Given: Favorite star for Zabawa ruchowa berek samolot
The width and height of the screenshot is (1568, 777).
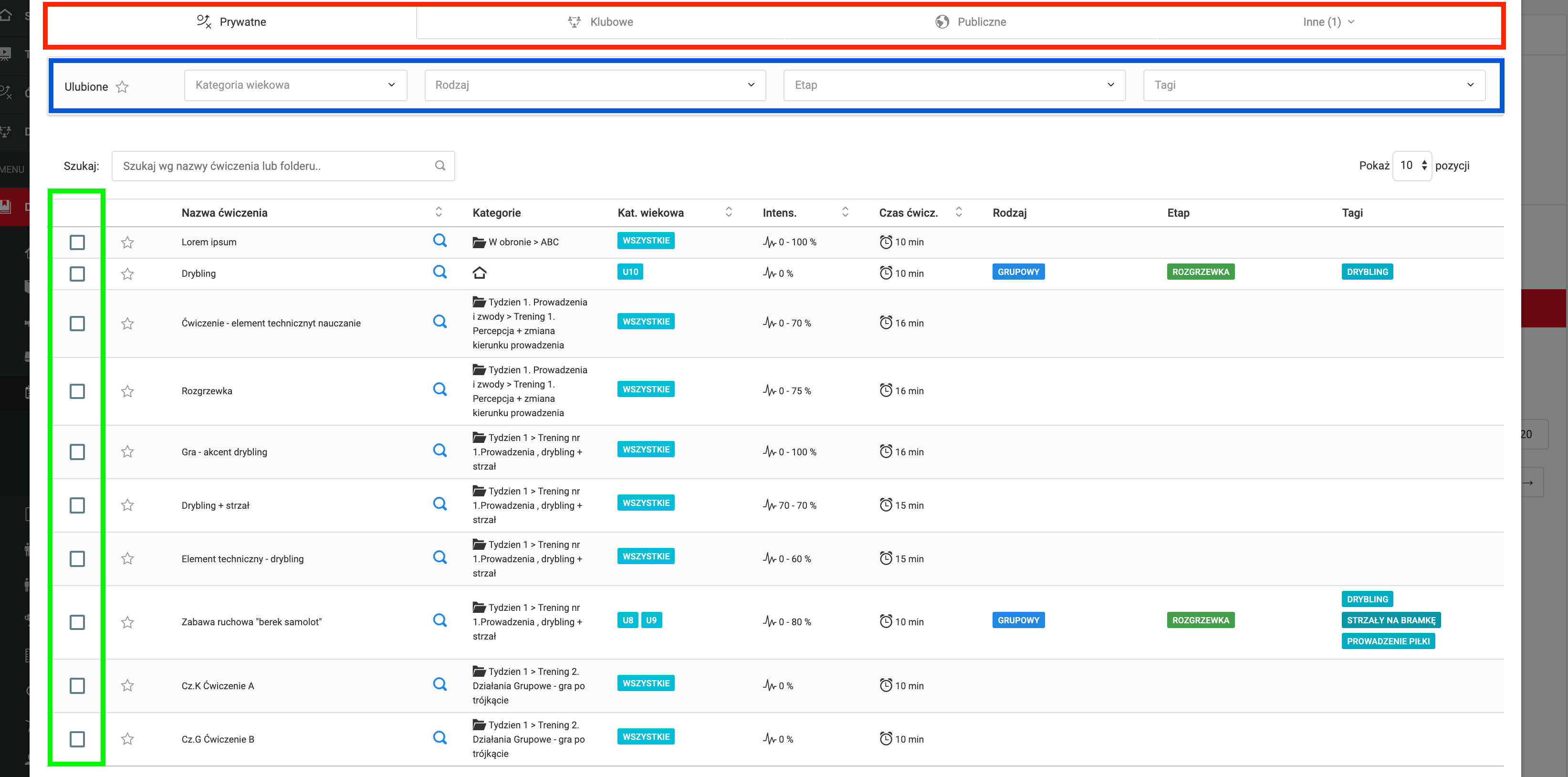Looking at the screenshot, I should click(x=127, y=622).
